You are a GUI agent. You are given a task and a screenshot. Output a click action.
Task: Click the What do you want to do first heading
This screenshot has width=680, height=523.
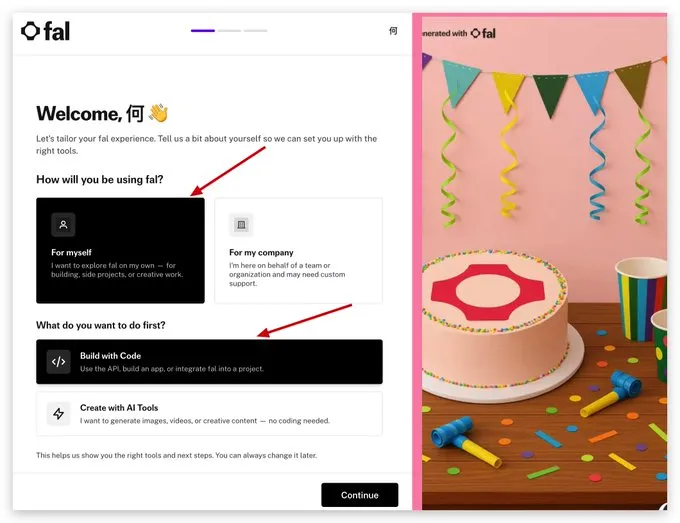tap(101, 325)
